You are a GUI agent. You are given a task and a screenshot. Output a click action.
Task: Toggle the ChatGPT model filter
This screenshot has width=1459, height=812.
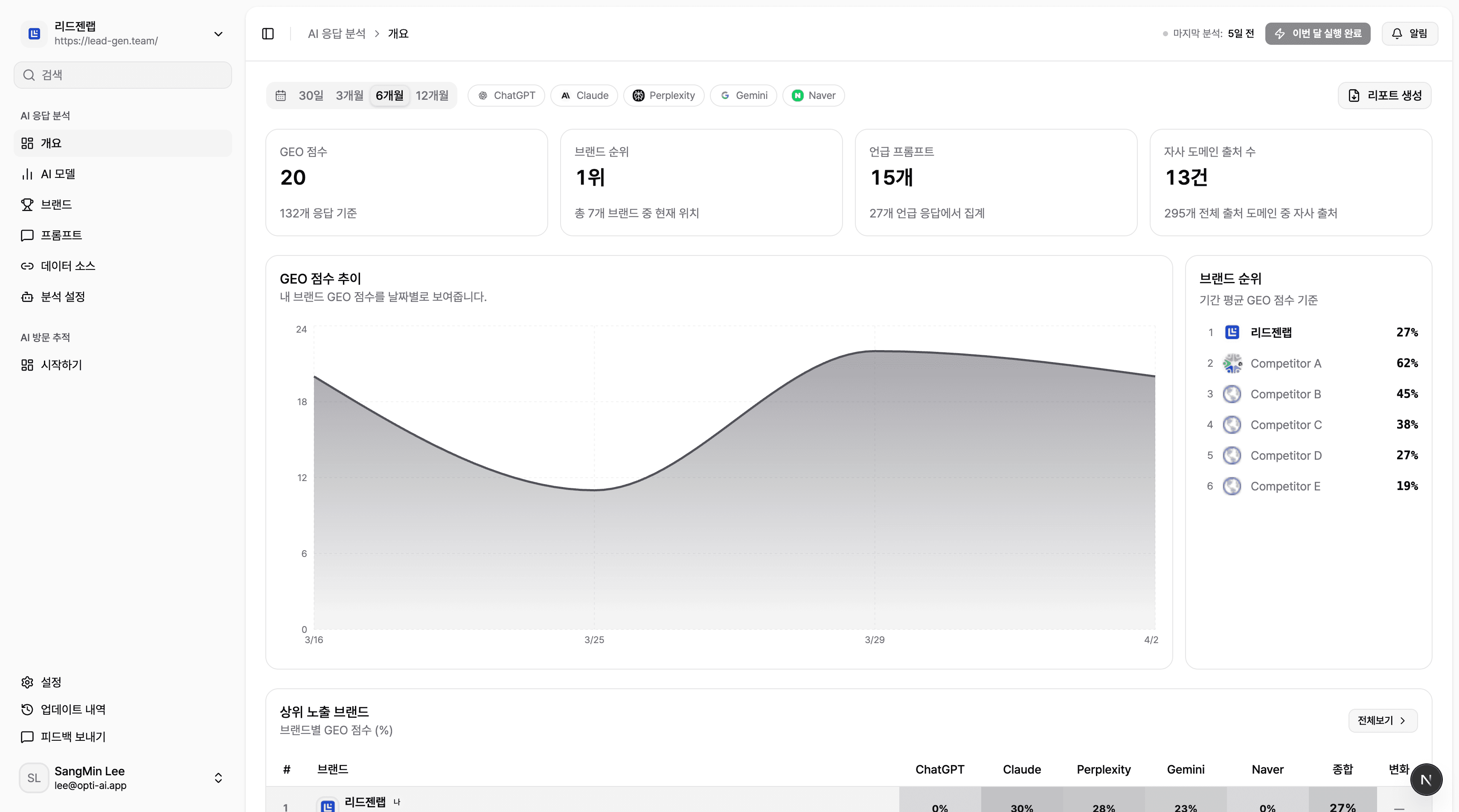pos(506,95)
